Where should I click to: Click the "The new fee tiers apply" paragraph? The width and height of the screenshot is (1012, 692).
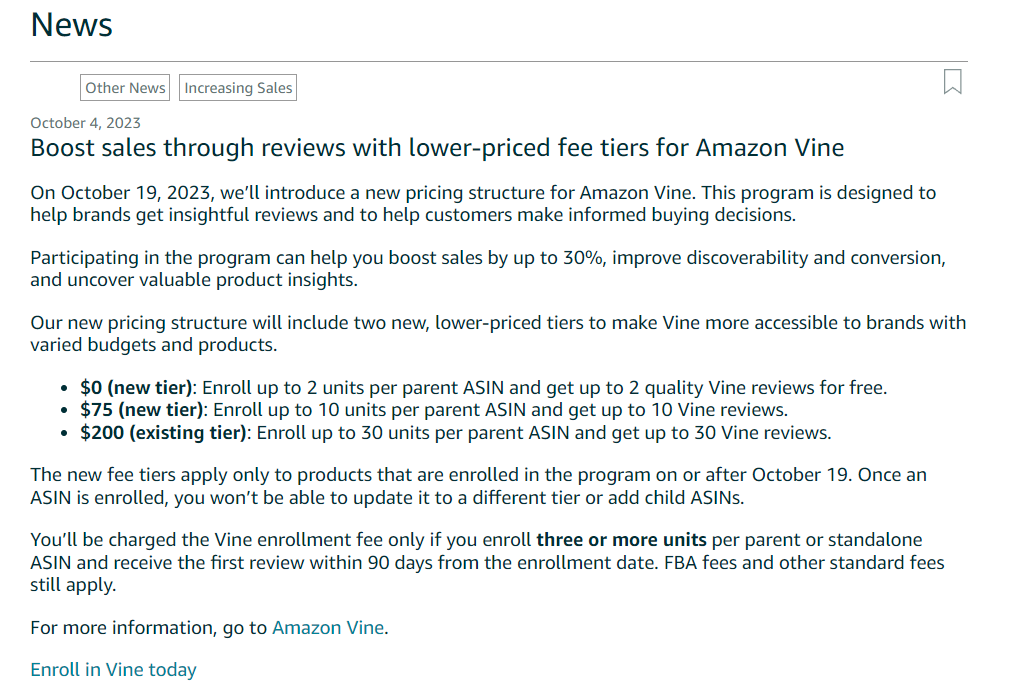tap(480, 486)
